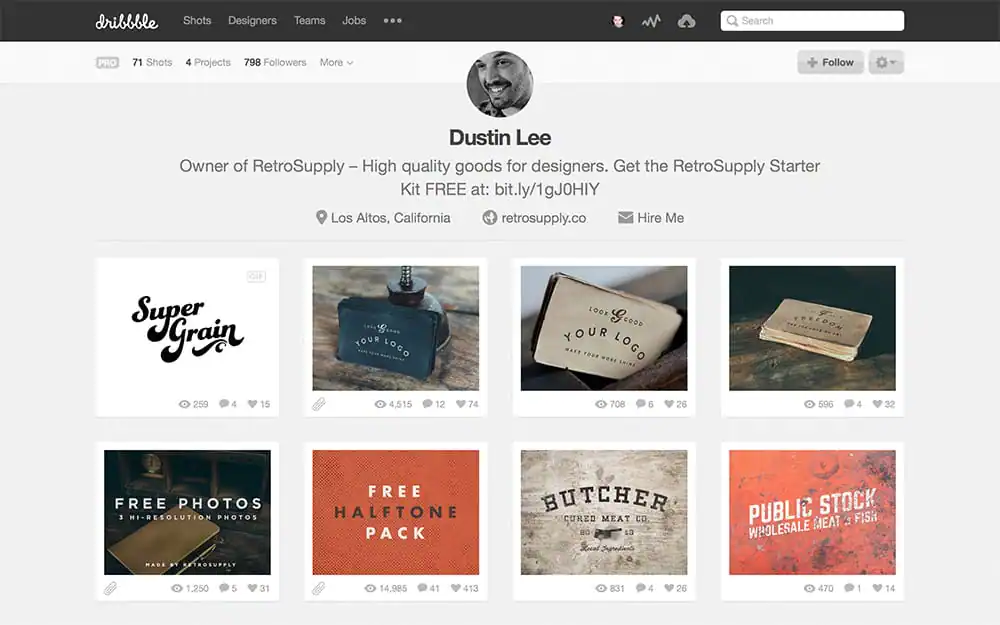Open comments on 708-view shot
The image size is (1000, 625).
tap(641, 404)
